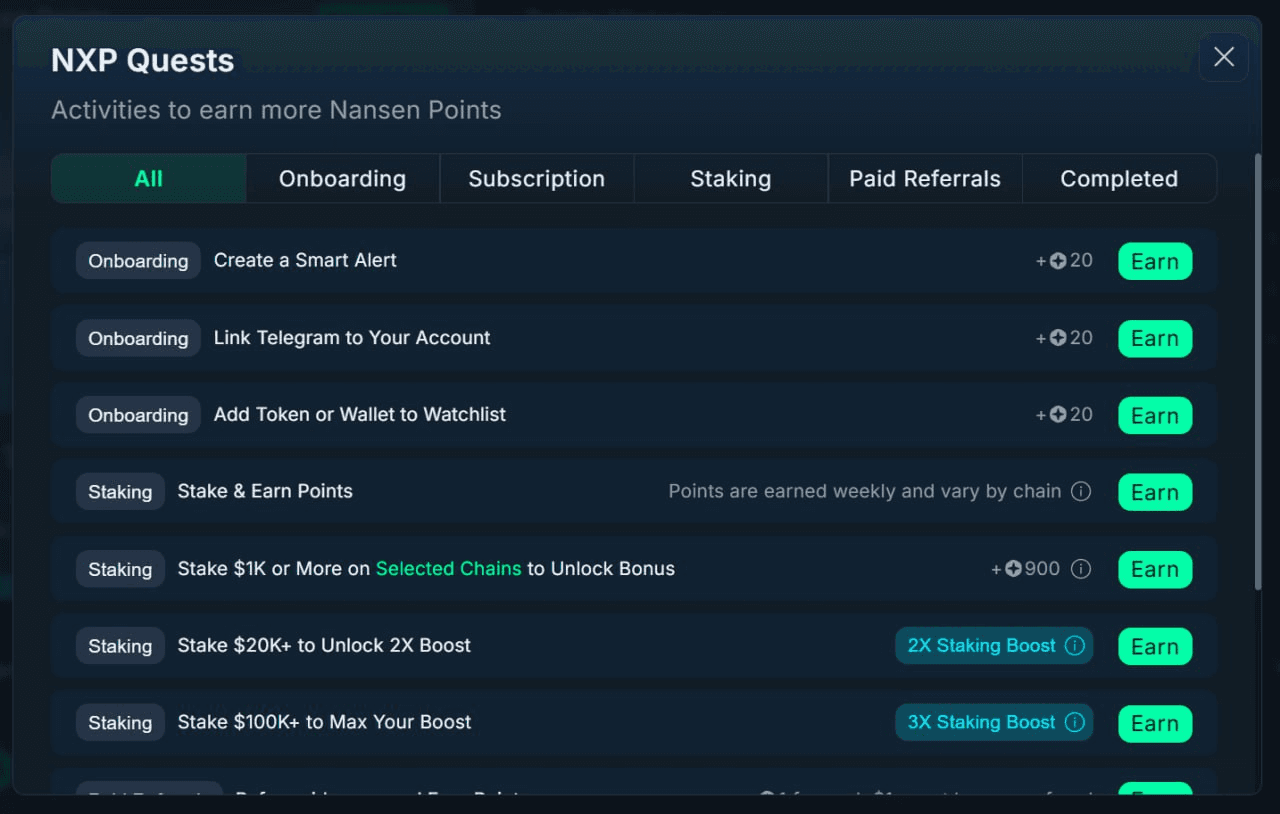Click info icon in 3X Staking Boost badge
Image resolution: width=1280 pixels, height=814 pixels.
[1075, 722]
